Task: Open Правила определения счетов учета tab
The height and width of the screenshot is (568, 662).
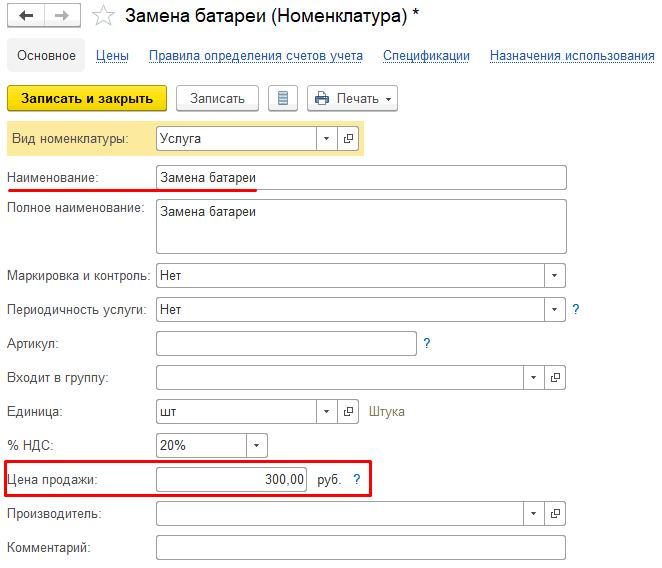Action: (x=256, y=56)
